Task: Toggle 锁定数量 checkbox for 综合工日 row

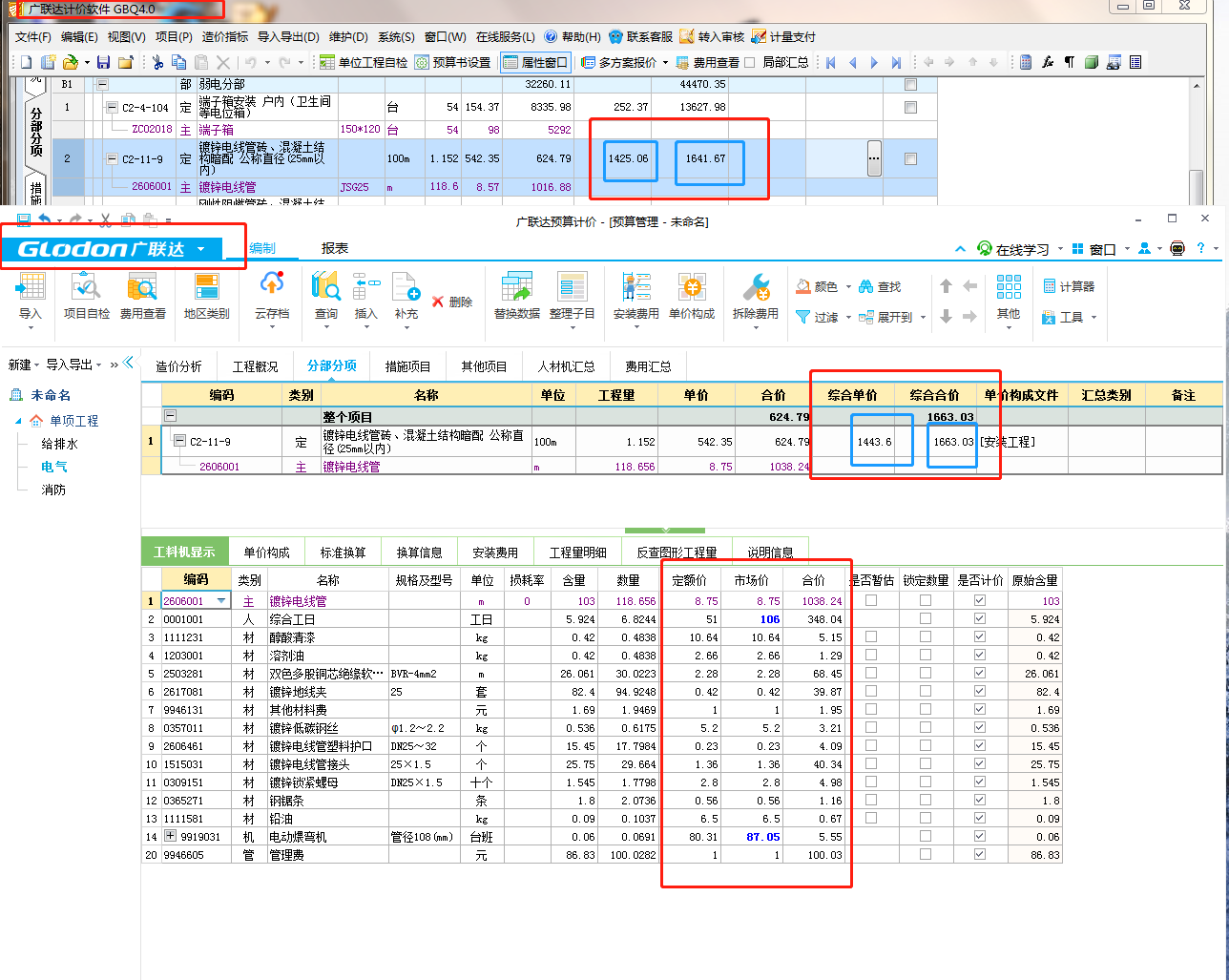Action: tap(926, 619)
